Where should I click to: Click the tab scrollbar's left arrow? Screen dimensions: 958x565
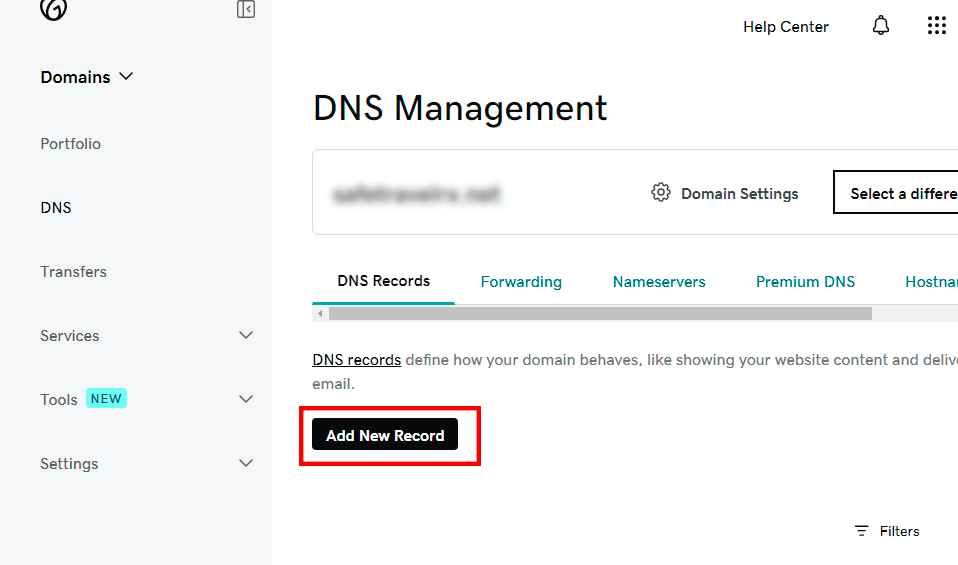click(320, 314)
